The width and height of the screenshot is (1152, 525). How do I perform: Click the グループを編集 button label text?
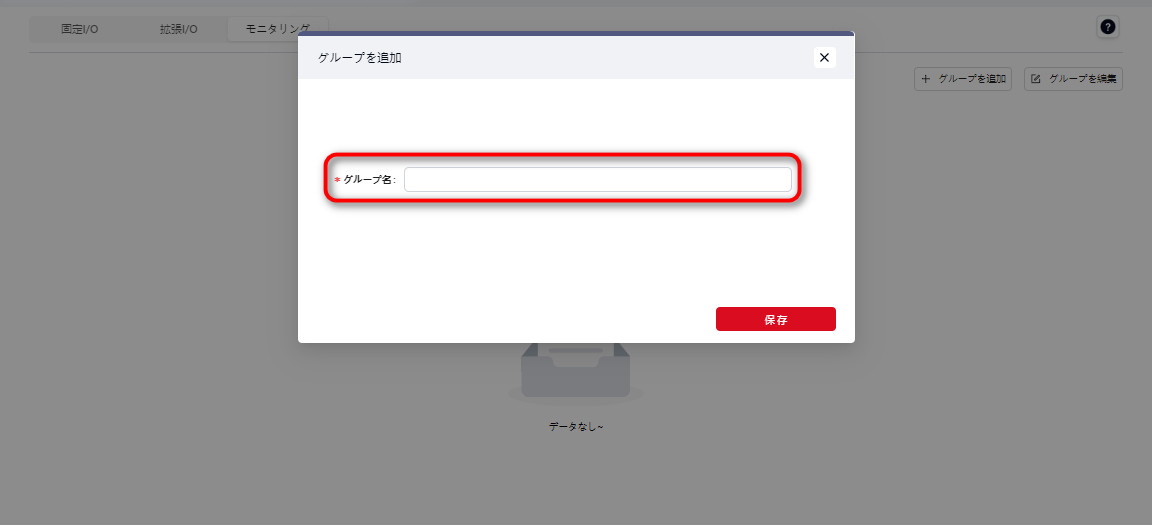pos(1082,79)
